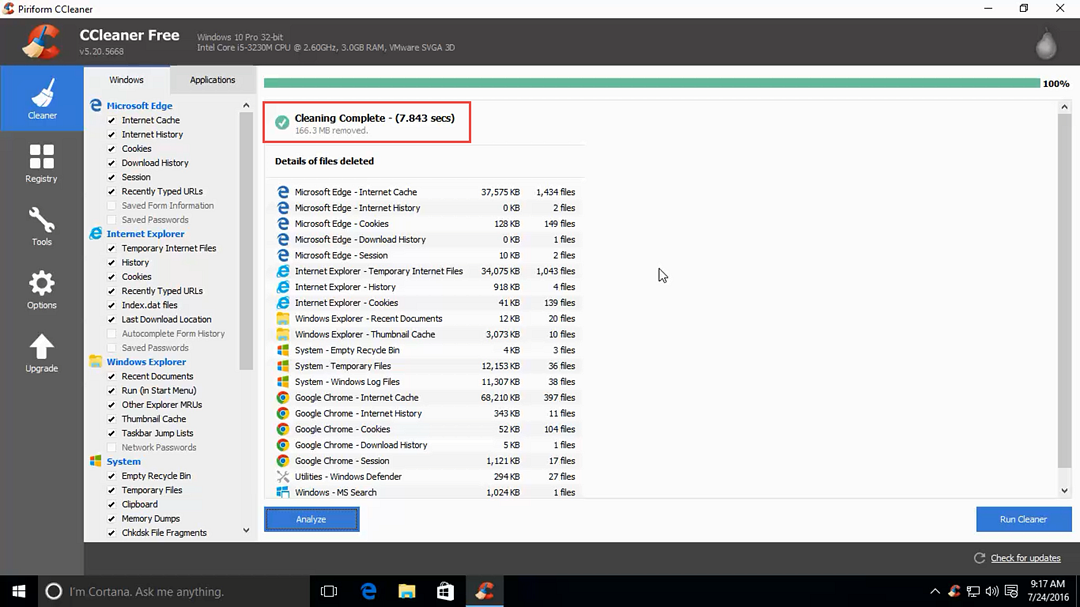This screenshot has width=1080, height=607.
Task: Click the Analyze button
Action: click(311, 519)
